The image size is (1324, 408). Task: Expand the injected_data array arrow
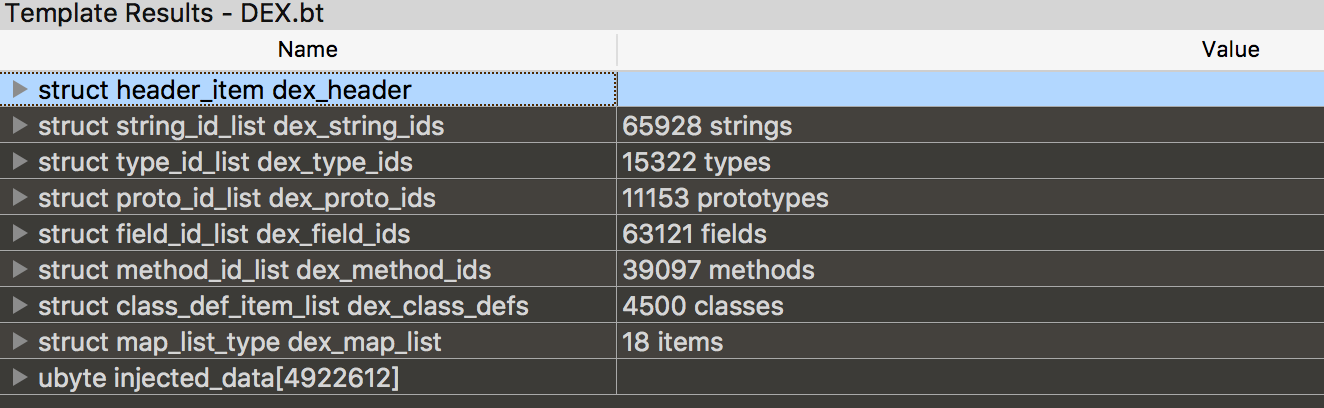(19, 378)
